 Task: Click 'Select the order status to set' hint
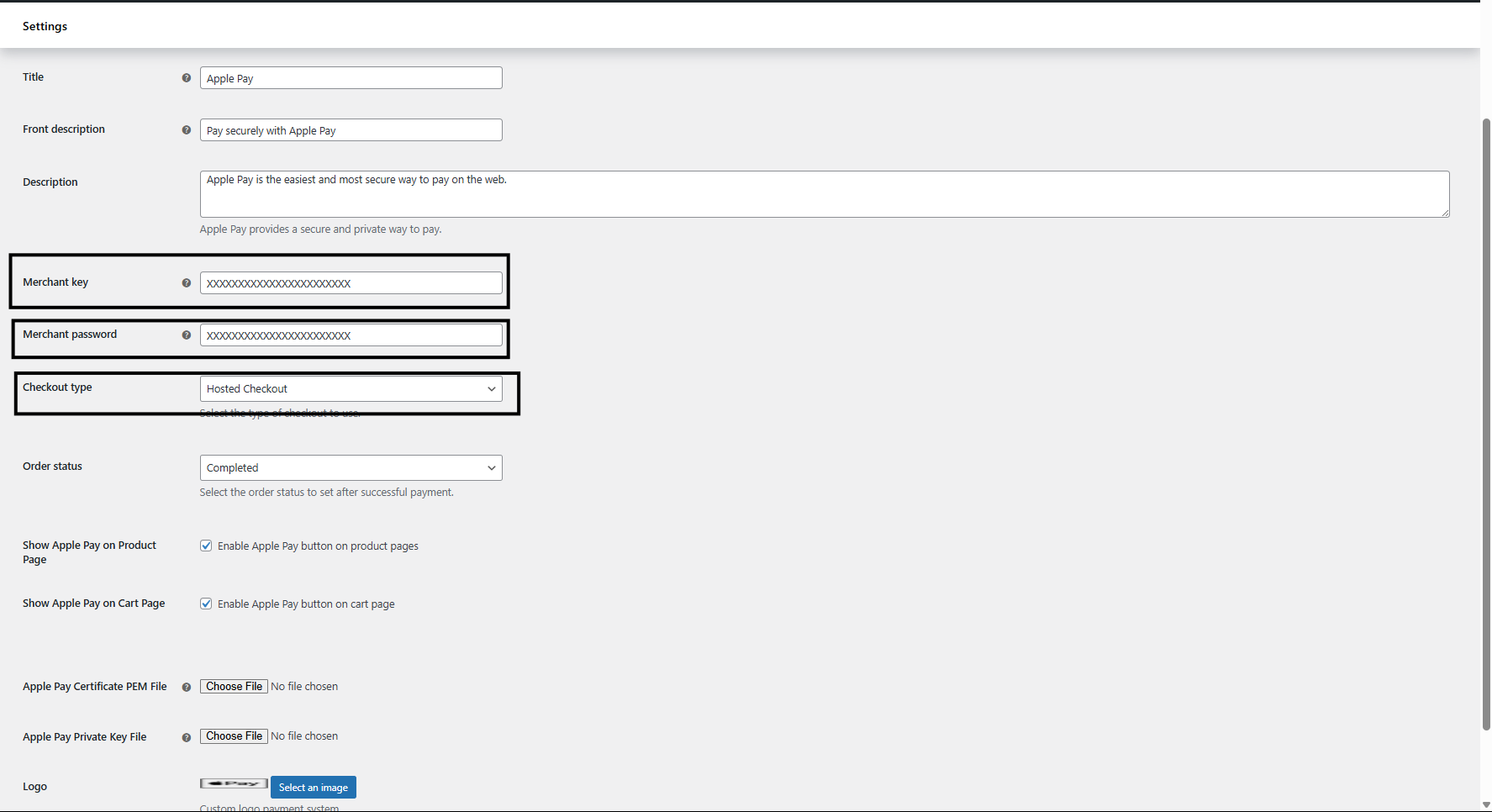click(x=326, y=492)
